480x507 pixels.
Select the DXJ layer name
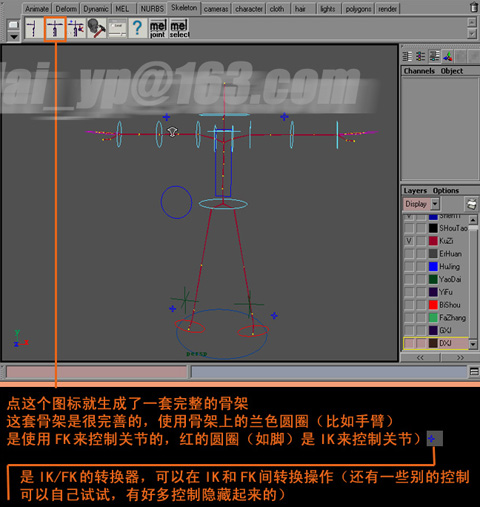(x=445, y=343)
